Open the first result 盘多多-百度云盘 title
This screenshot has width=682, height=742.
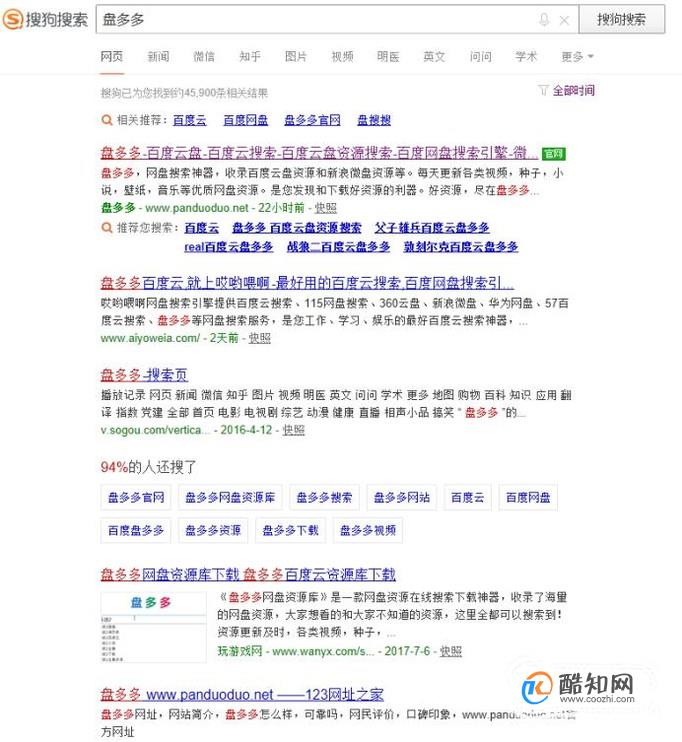click(319, 153)
